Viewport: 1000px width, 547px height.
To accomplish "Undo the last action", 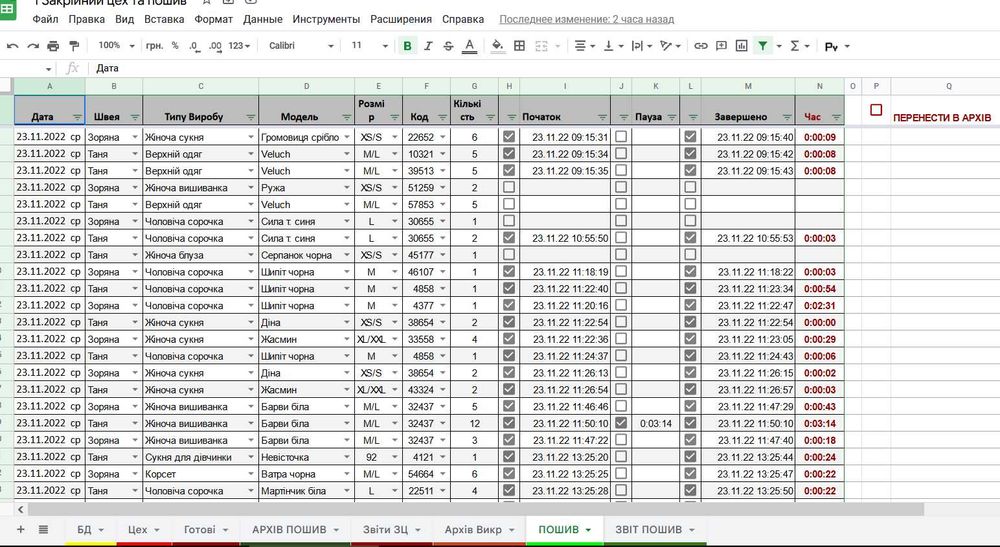I will pos(12,46).
